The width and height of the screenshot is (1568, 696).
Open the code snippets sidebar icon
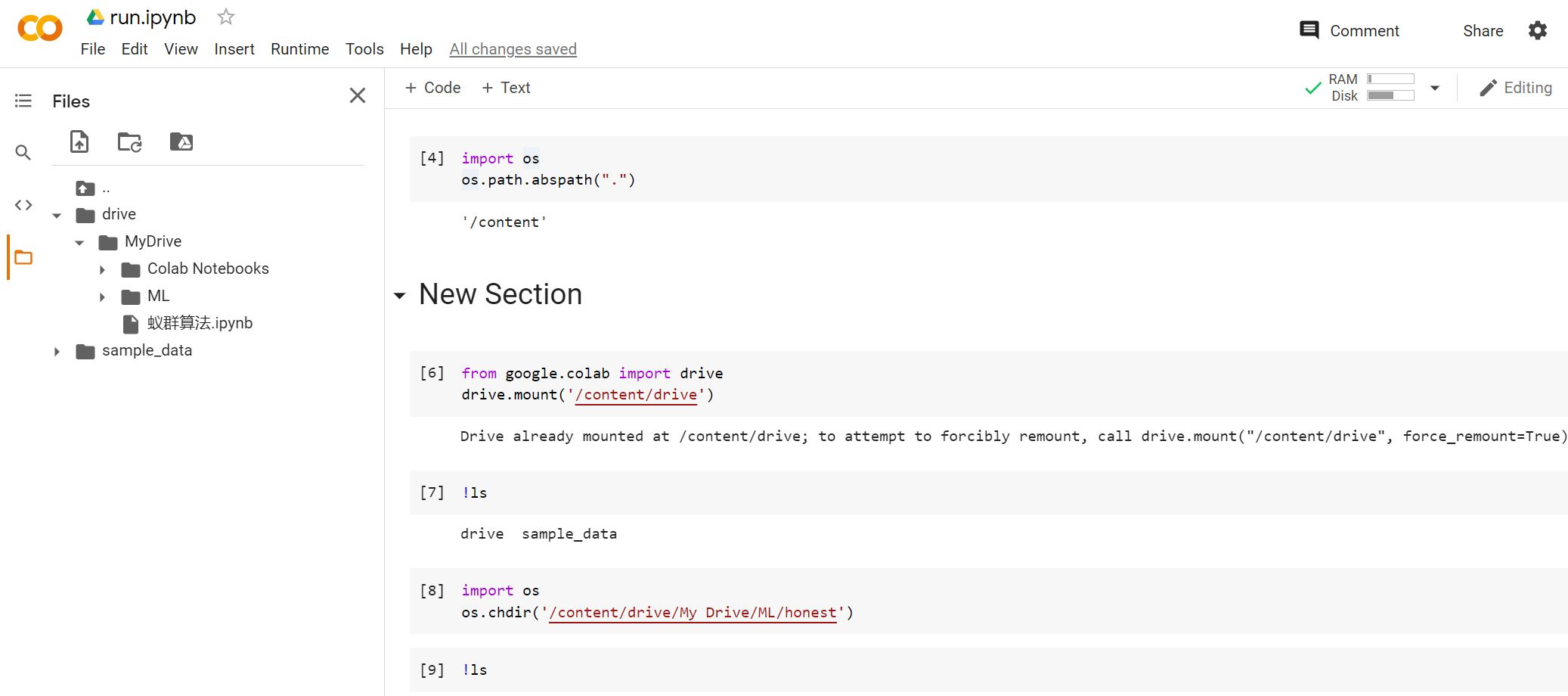coord(23,205)
